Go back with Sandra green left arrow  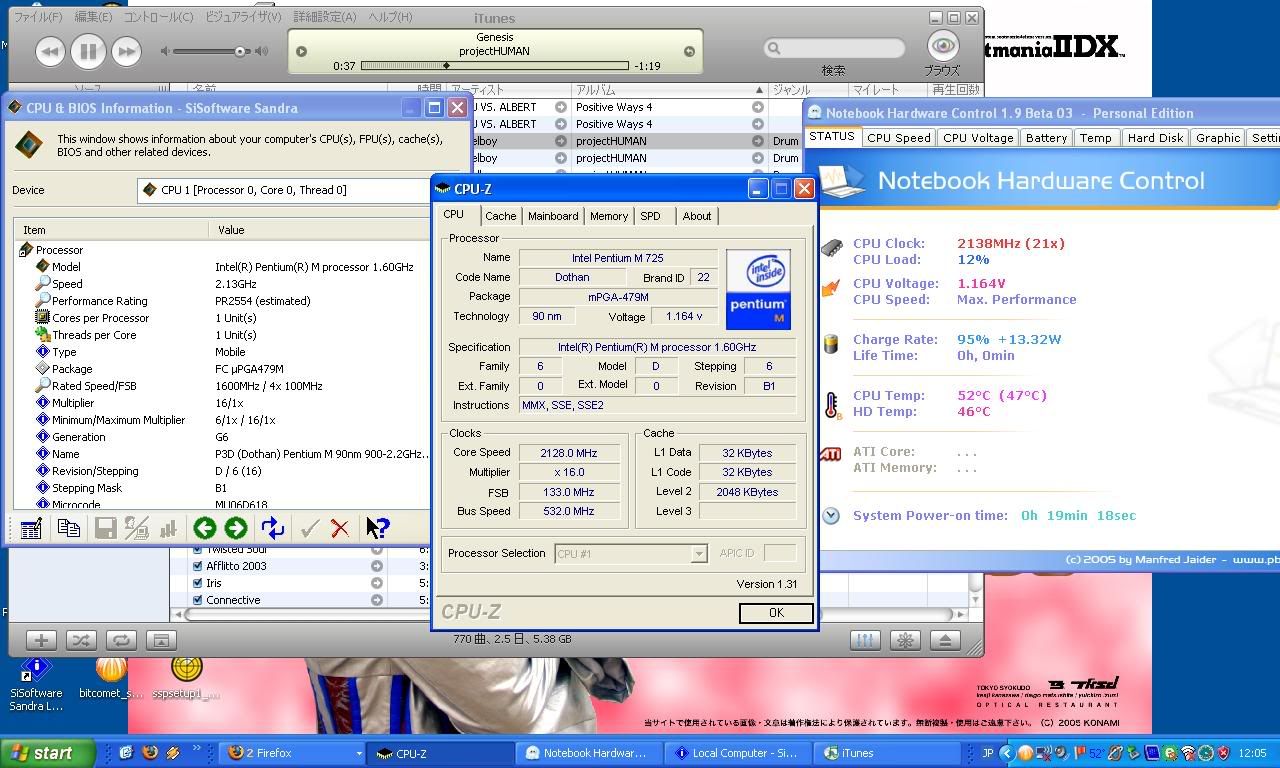click(x=205, y=528)
